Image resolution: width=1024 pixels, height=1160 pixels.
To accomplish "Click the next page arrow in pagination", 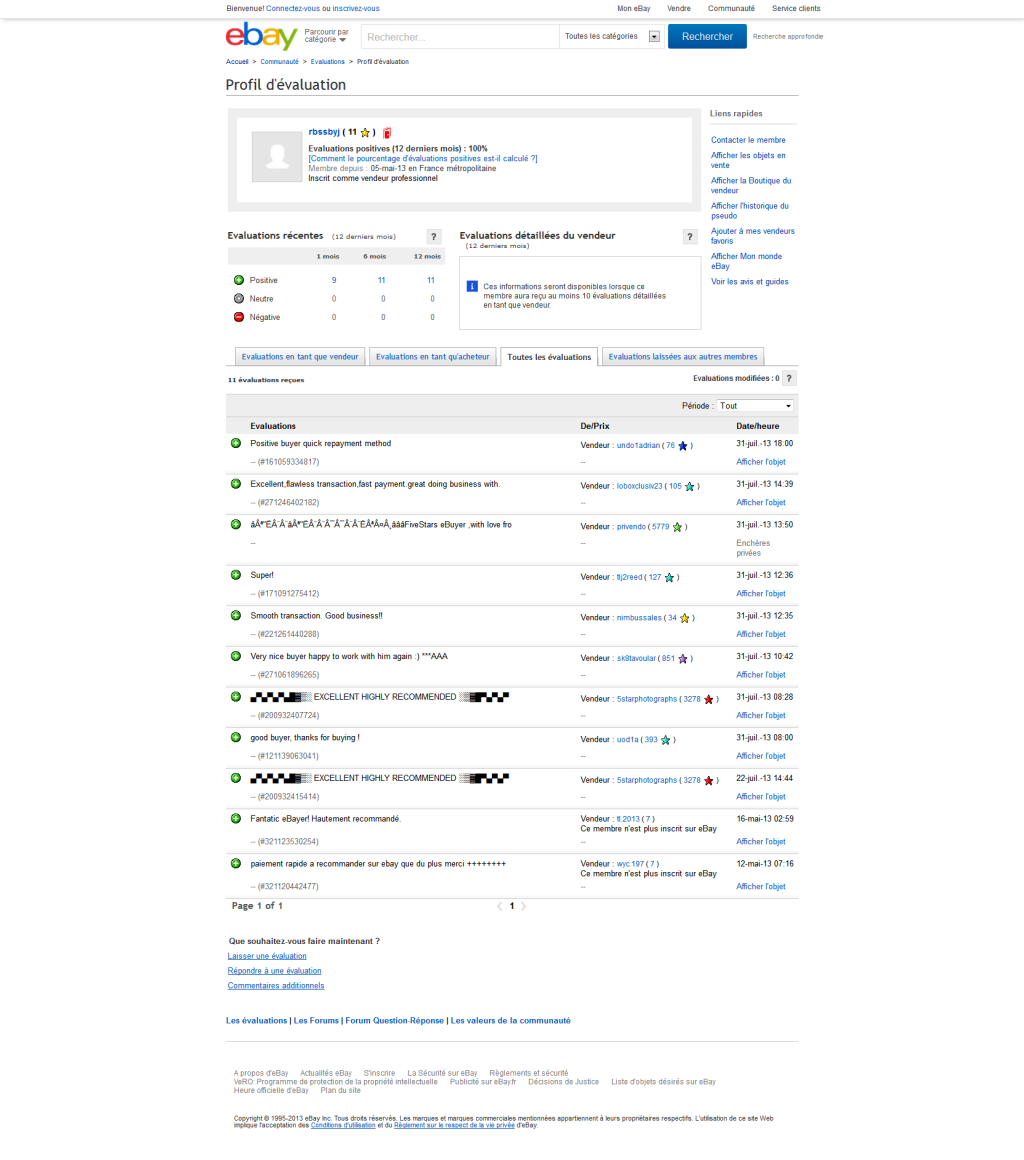I will pyautogui.click(x=524, y=906).
